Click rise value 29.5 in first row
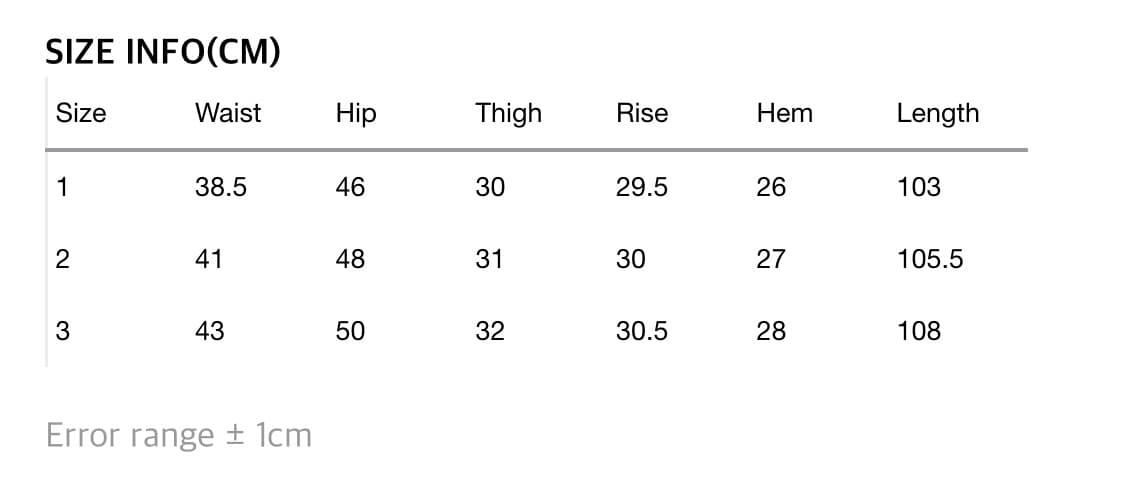This screenshot has width=1125, height=497. pyautogui.click(x=642, y=187)
